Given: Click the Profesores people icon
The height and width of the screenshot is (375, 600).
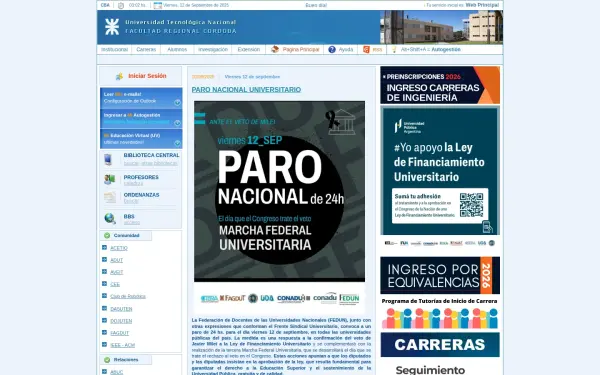Looking at the screenshot, I should tap(109, 179).
